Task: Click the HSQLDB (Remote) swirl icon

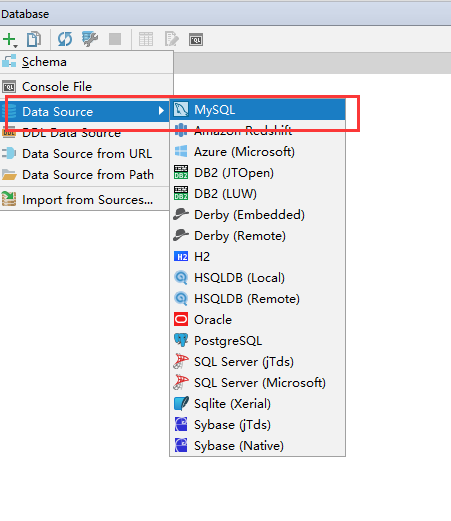Action: pyautogui.click(x=181, y=299)
